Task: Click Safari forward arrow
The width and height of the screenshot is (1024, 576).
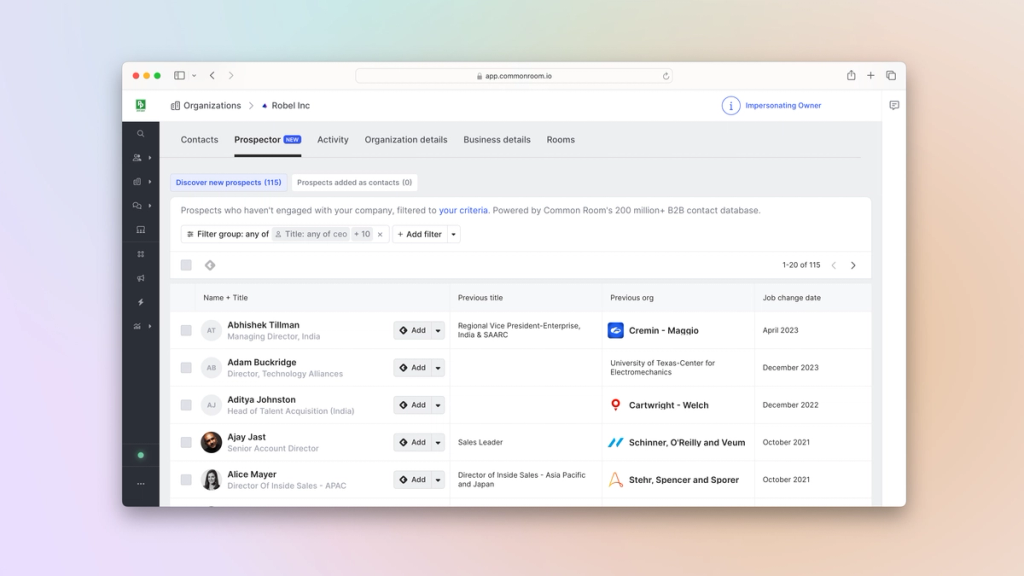Action: point(231,75)
